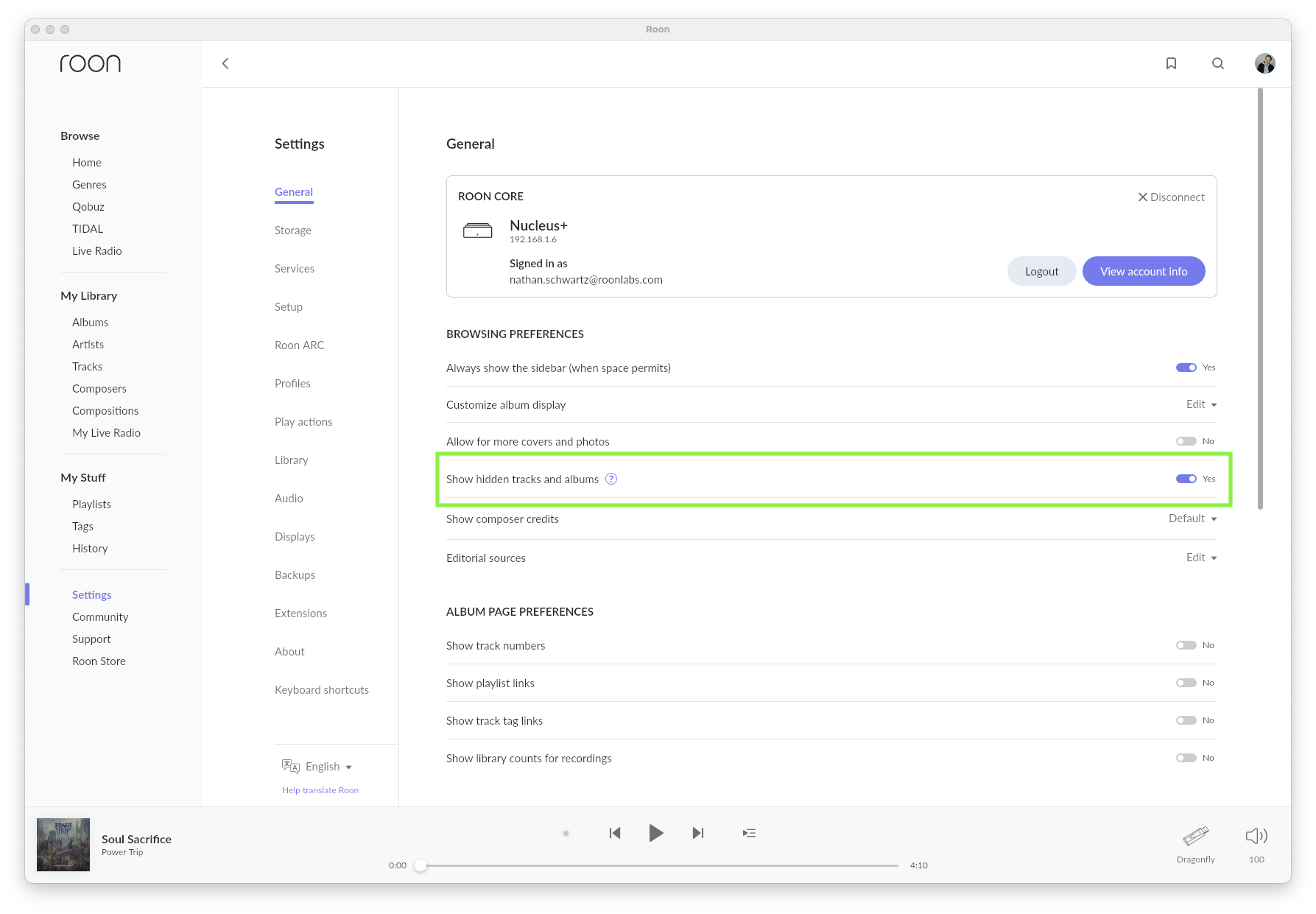Turn on Show track numbers toggle
Screen dimensions: 1316x914
tap(1186, 645)
